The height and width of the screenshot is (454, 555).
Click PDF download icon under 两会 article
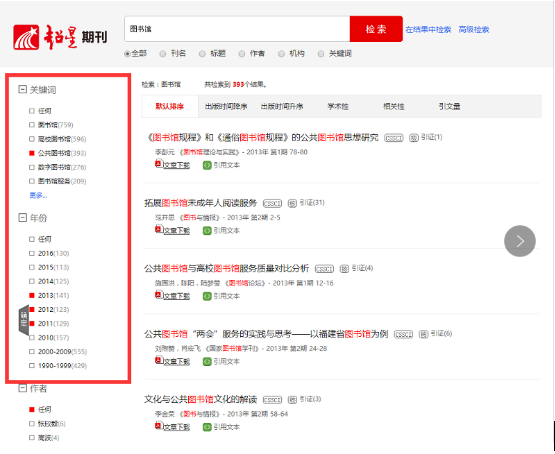coord(159,360)
